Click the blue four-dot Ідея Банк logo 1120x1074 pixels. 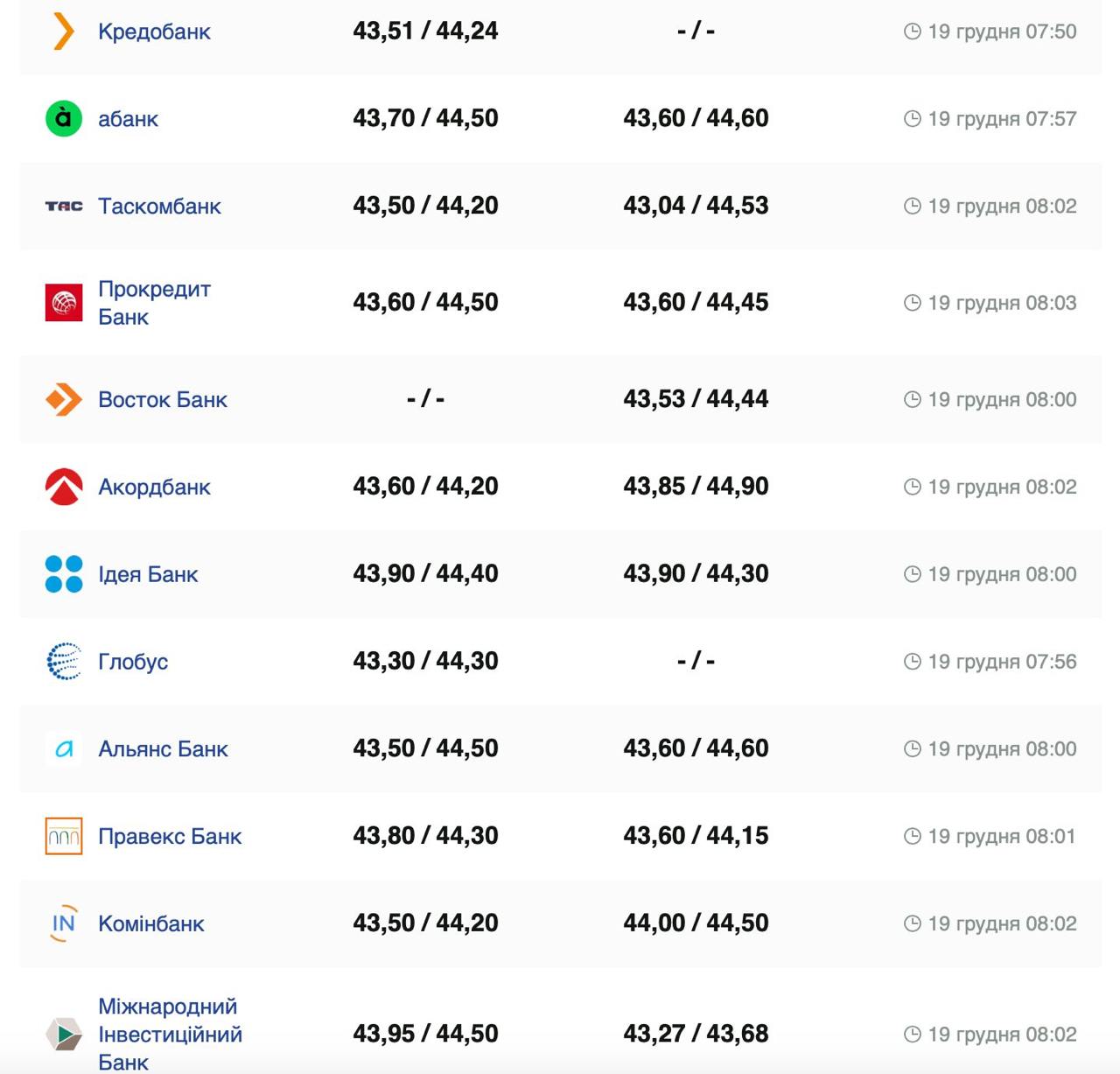click(x=64, y=574)
